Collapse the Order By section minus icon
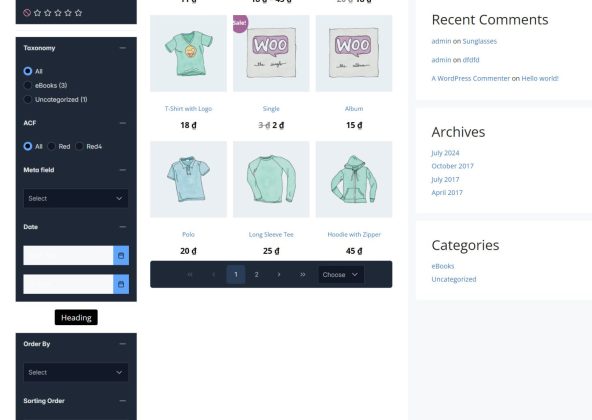 pyautogui.click(x=123, y=344)
